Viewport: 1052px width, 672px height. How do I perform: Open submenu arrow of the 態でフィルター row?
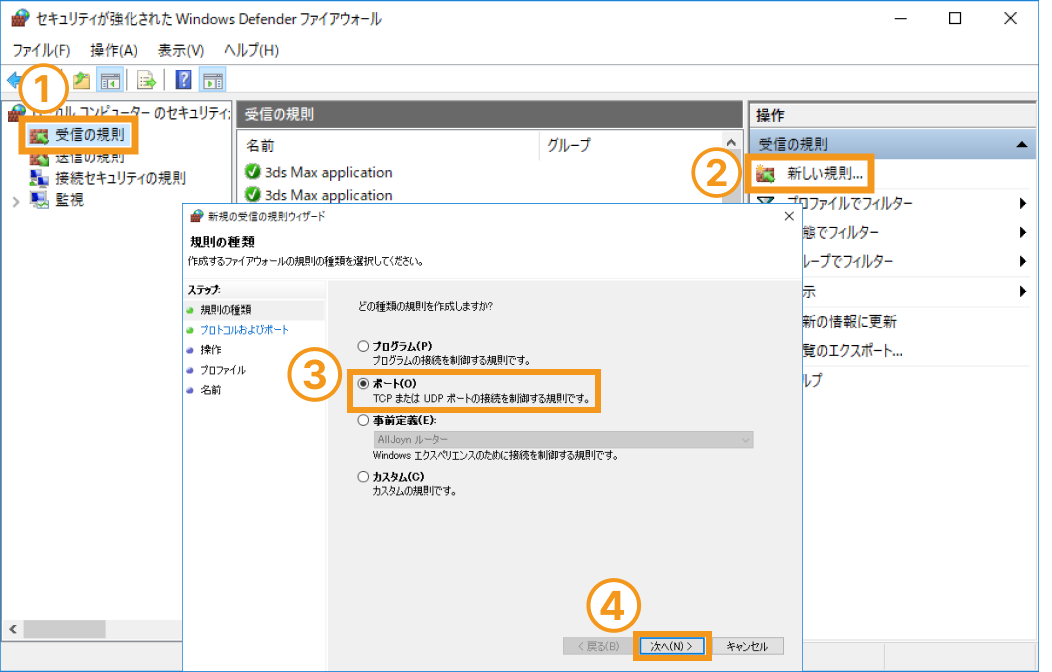click(x=1022, y=233)
